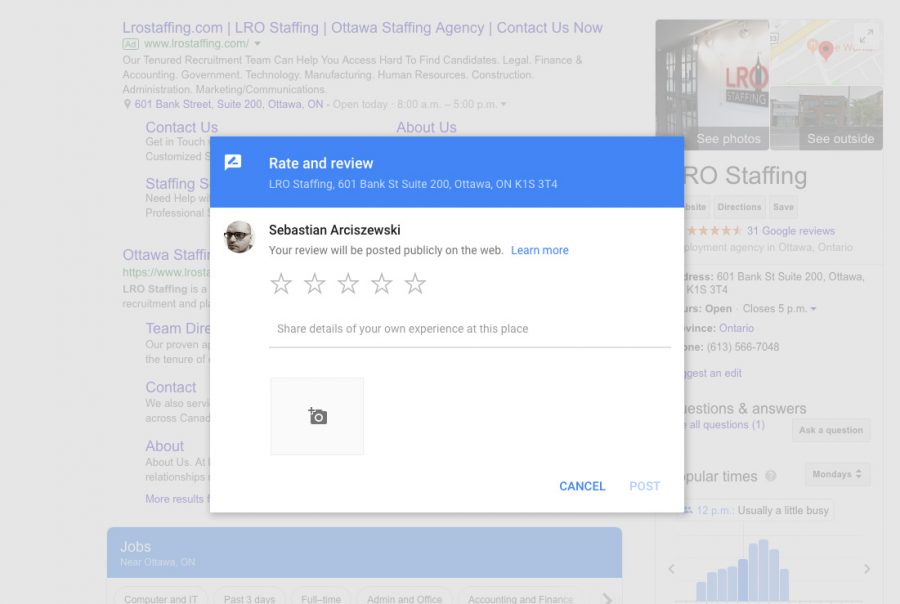Open the 31 Google reviews link
This screenshot has width=900, height=604.
click(790, 231)
